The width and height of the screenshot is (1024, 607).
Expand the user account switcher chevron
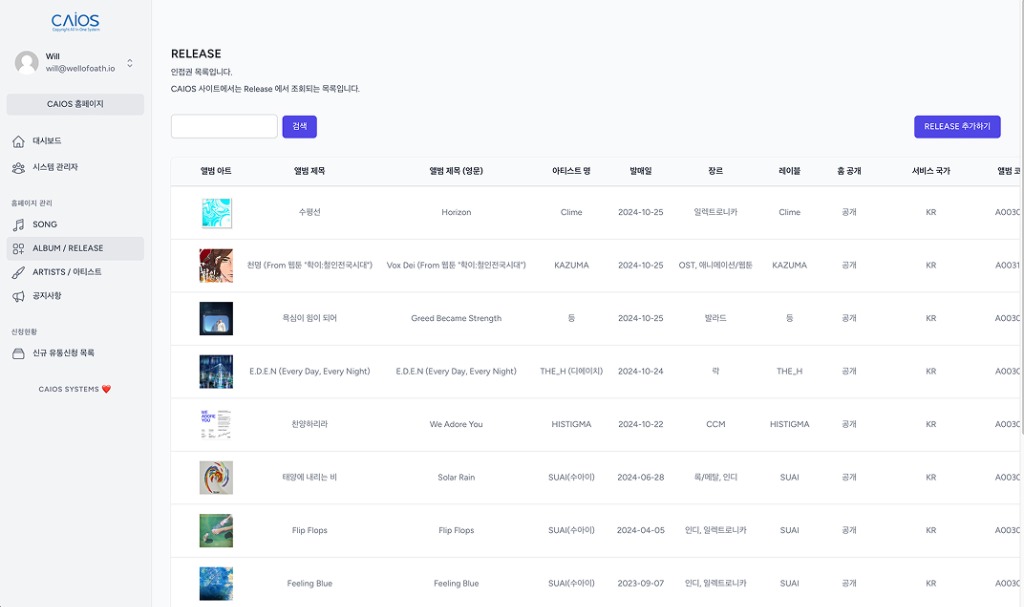click(x=130, y=63)
